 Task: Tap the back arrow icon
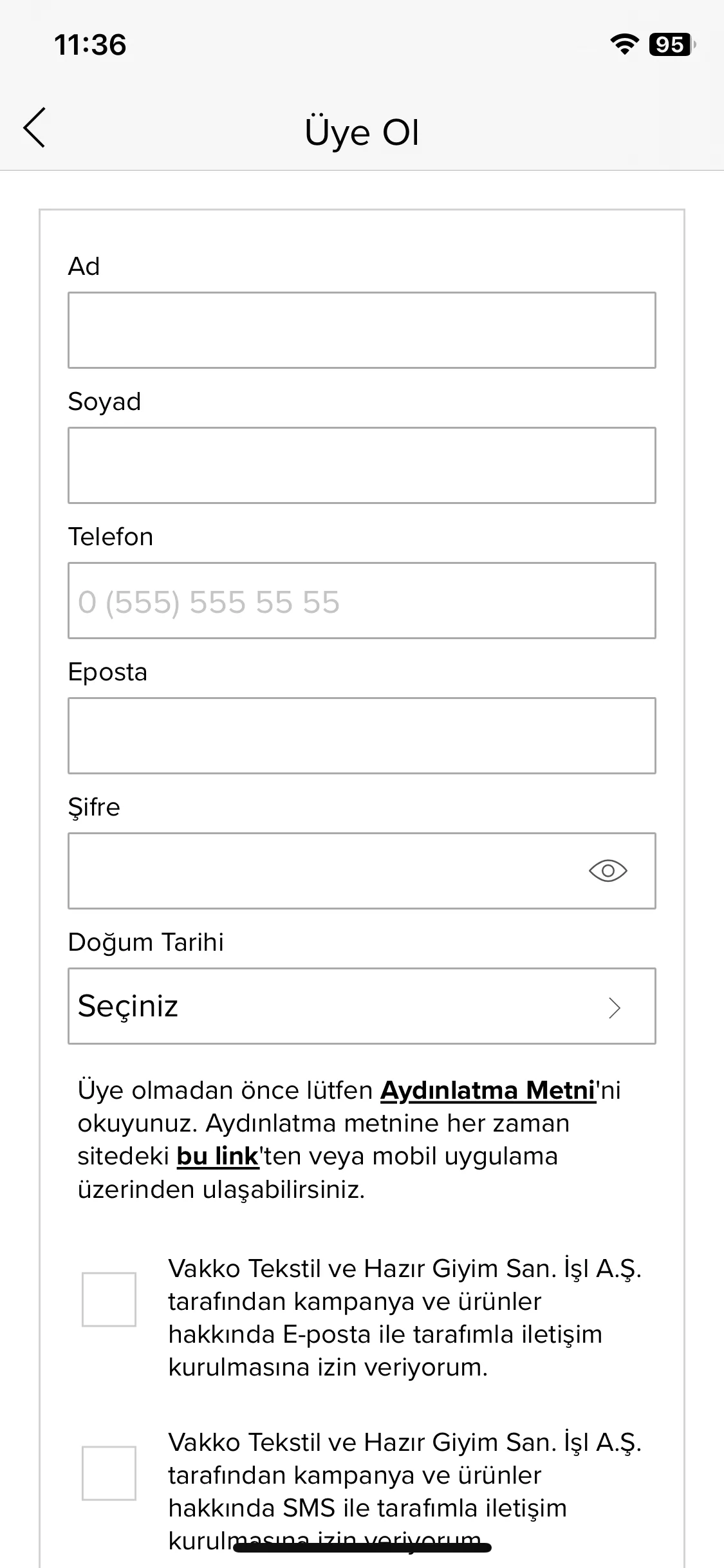point(35,127)
